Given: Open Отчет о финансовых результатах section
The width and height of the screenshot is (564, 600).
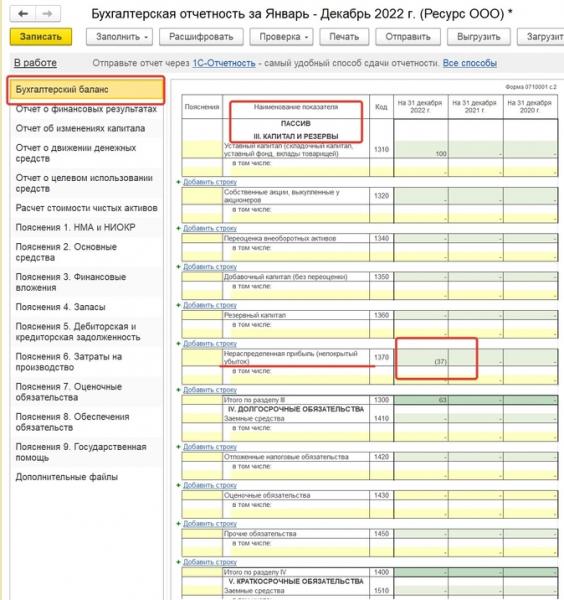Looking at the screenshot, I should 86,109.
